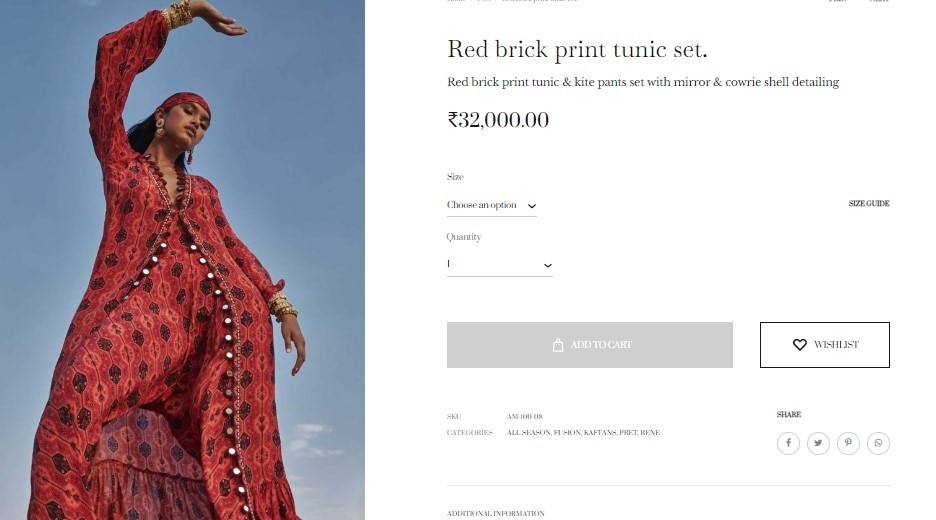The width and height of the screenshot is (936, 520).
Task: Go to the Fusion category
Action: click(566, 433)
